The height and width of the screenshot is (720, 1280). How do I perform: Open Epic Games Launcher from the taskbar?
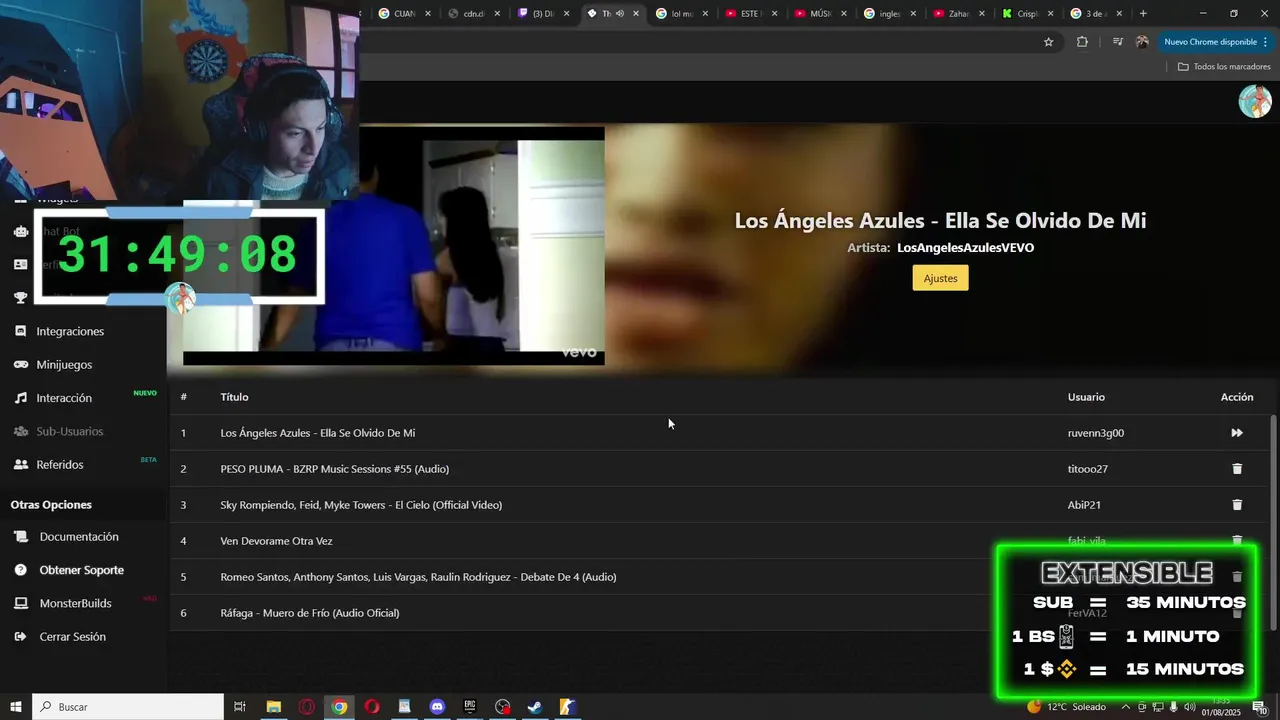pos(470,707)
